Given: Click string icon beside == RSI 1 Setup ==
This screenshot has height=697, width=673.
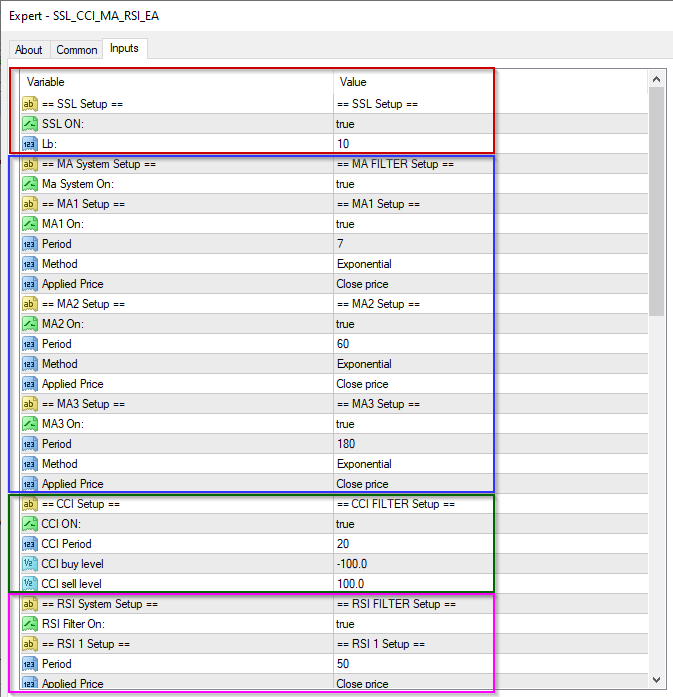Looking at the screenshot, I should point(29,644).
